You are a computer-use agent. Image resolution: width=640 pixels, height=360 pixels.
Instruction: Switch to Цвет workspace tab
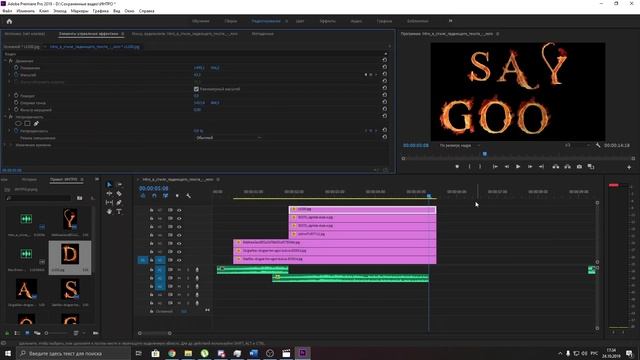coord(300,21)
